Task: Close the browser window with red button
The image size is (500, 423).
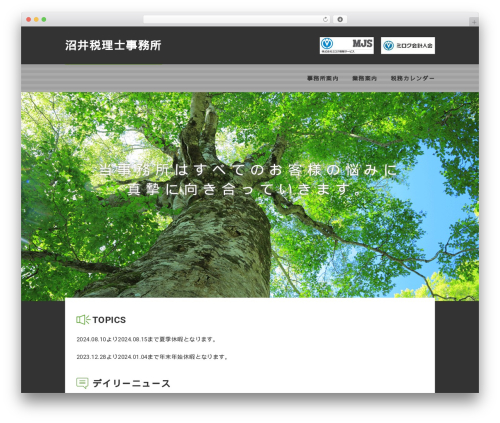Action: (x=29, y=19)
